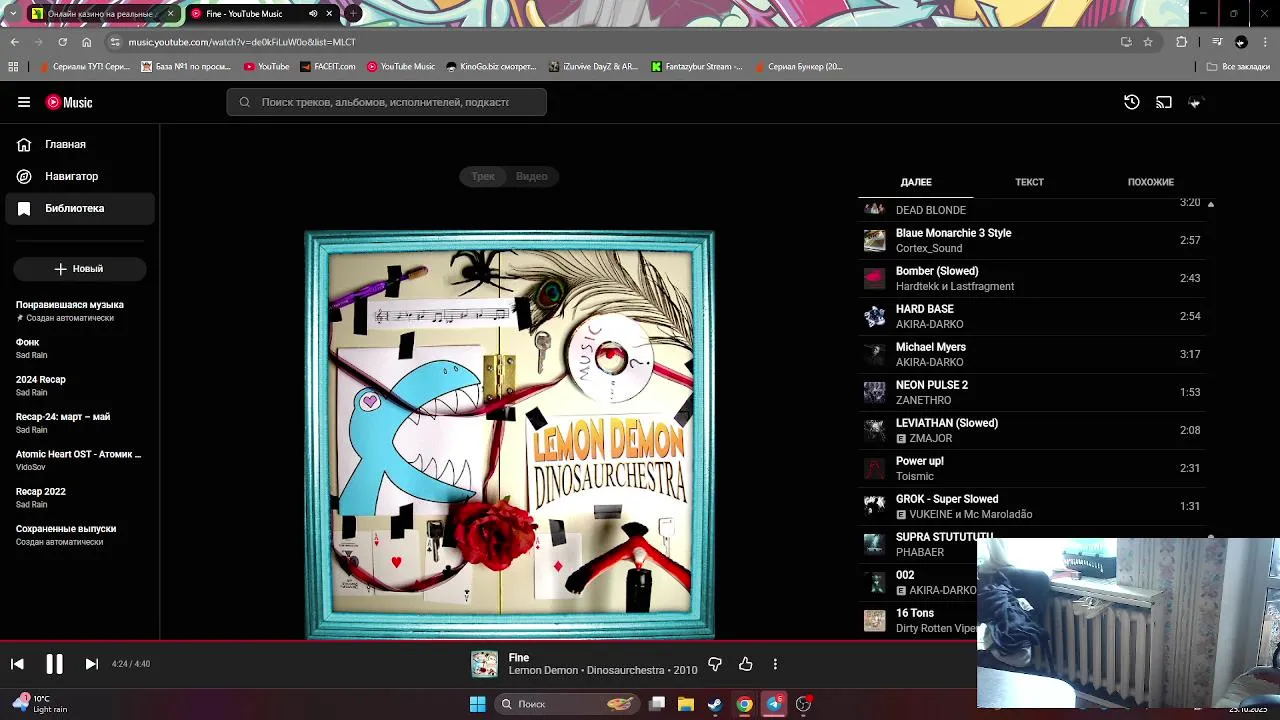Open browser home page
The width and height of the screenshot is (1280, 720).
(x=86, y=42)
